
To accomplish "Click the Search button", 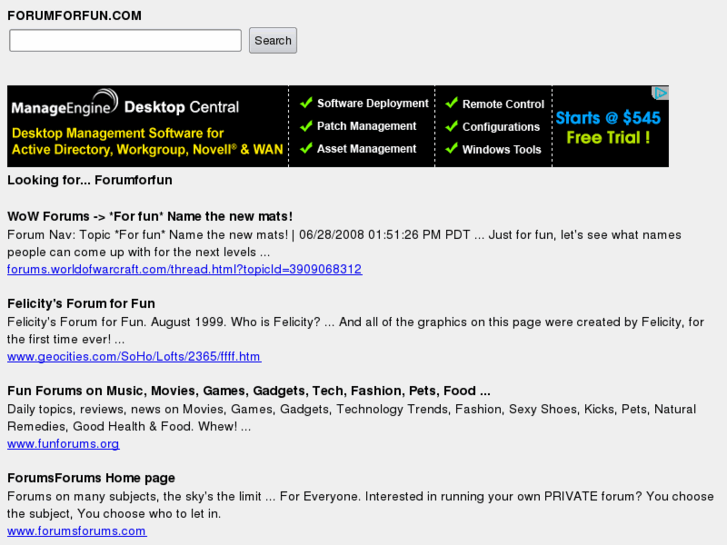I will (x=273, y=40).
